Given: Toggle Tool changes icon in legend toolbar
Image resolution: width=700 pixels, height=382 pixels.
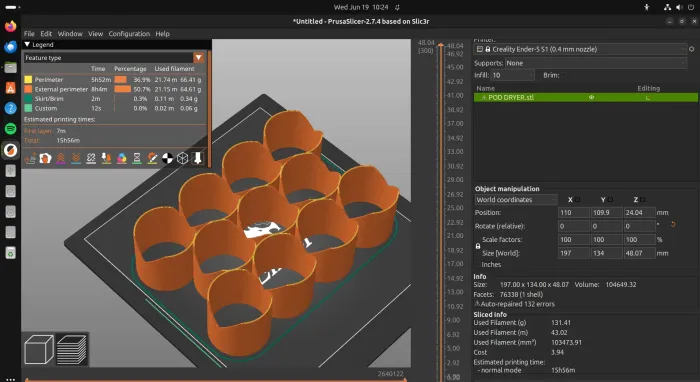Looking at the screenshot, I should coord(106,158).
